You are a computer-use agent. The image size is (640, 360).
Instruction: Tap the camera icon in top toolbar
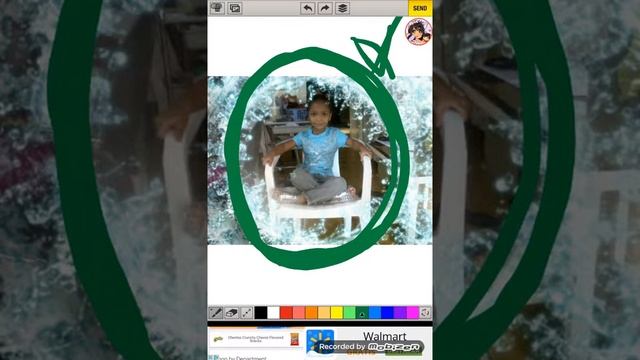tap(217, 8)
